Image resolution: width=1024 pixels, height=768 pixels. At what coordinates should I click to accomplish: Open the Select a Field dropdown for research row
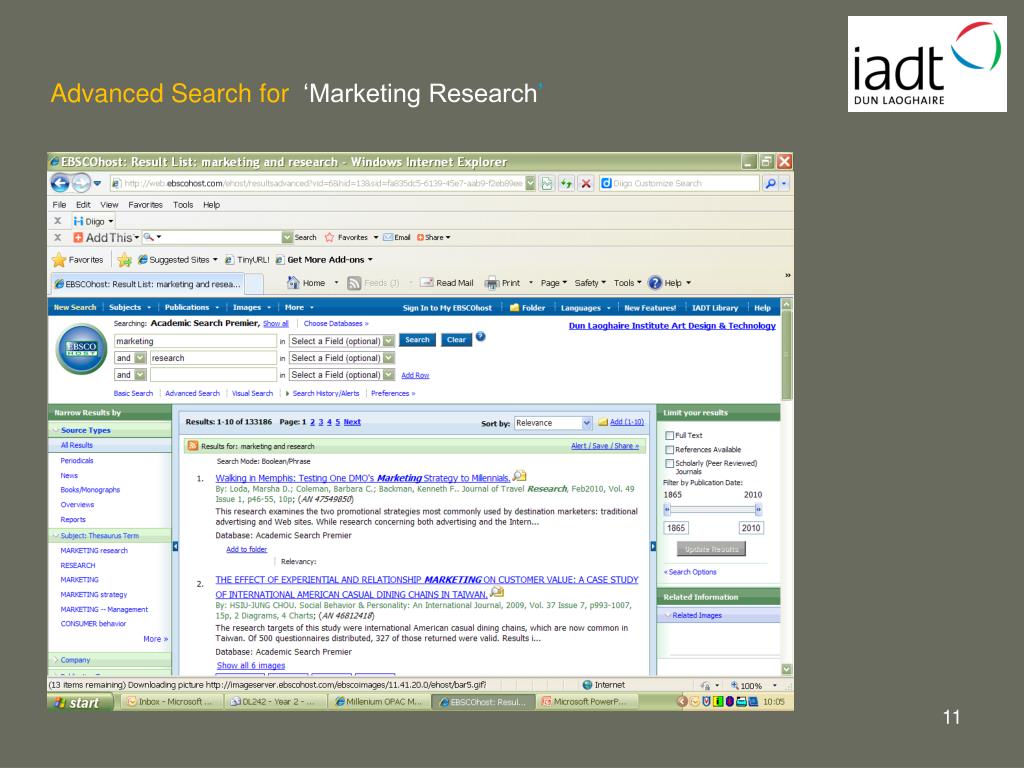click(x=389, y=358)
